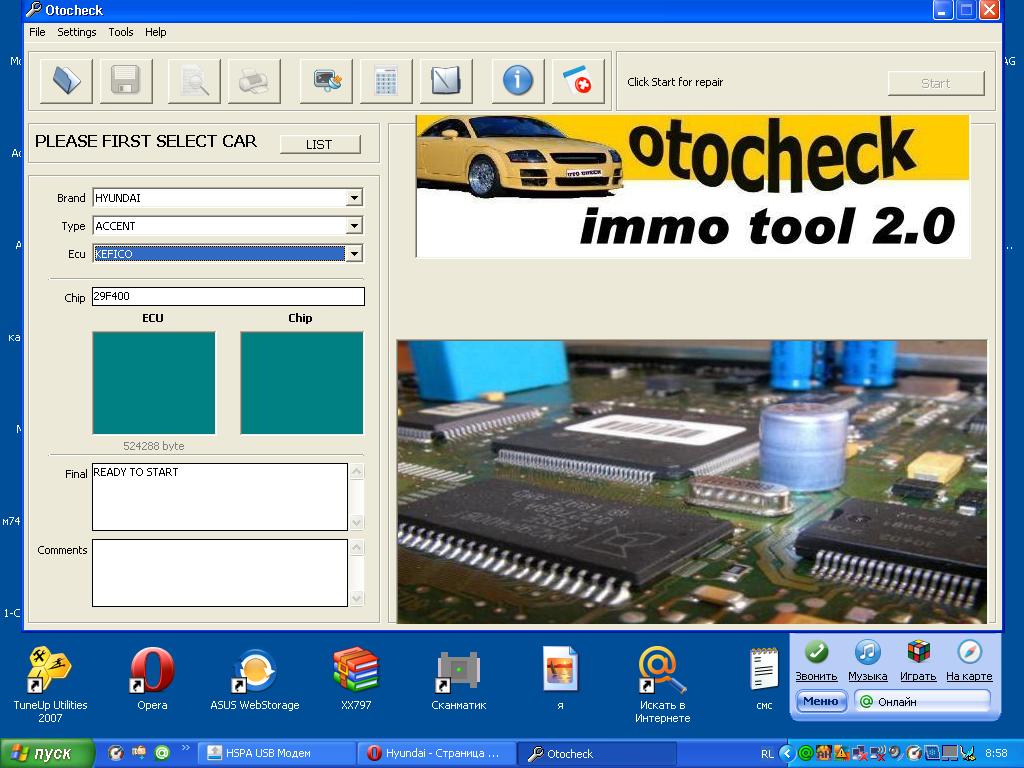Click the otocheck immo tool banner
Viewport: 1024px width, 768px height.
pyautogui.click(x=693, y=187)
